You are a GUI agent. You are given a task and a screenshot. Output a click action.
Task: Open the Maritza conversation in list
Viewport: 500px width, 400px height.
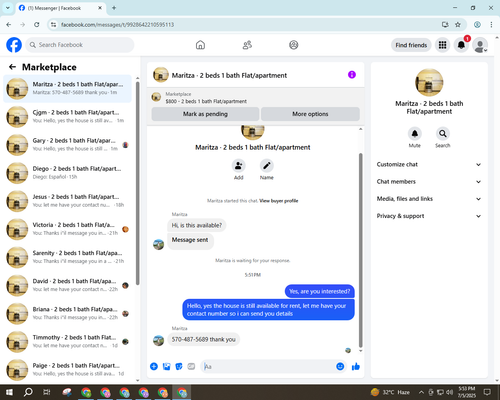click(x=67, y=89)
